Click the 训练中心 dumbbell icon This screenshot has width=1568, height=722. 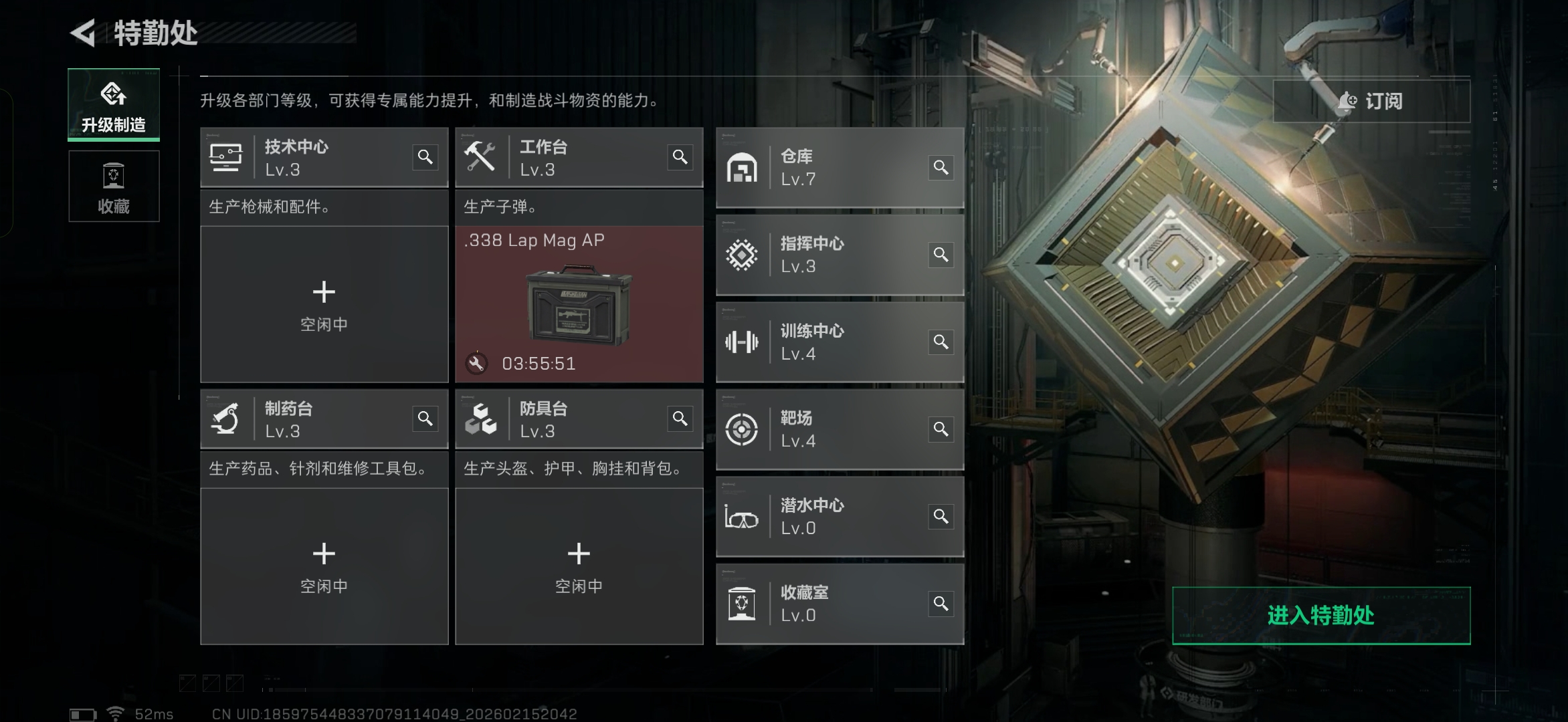pos(742,342)
